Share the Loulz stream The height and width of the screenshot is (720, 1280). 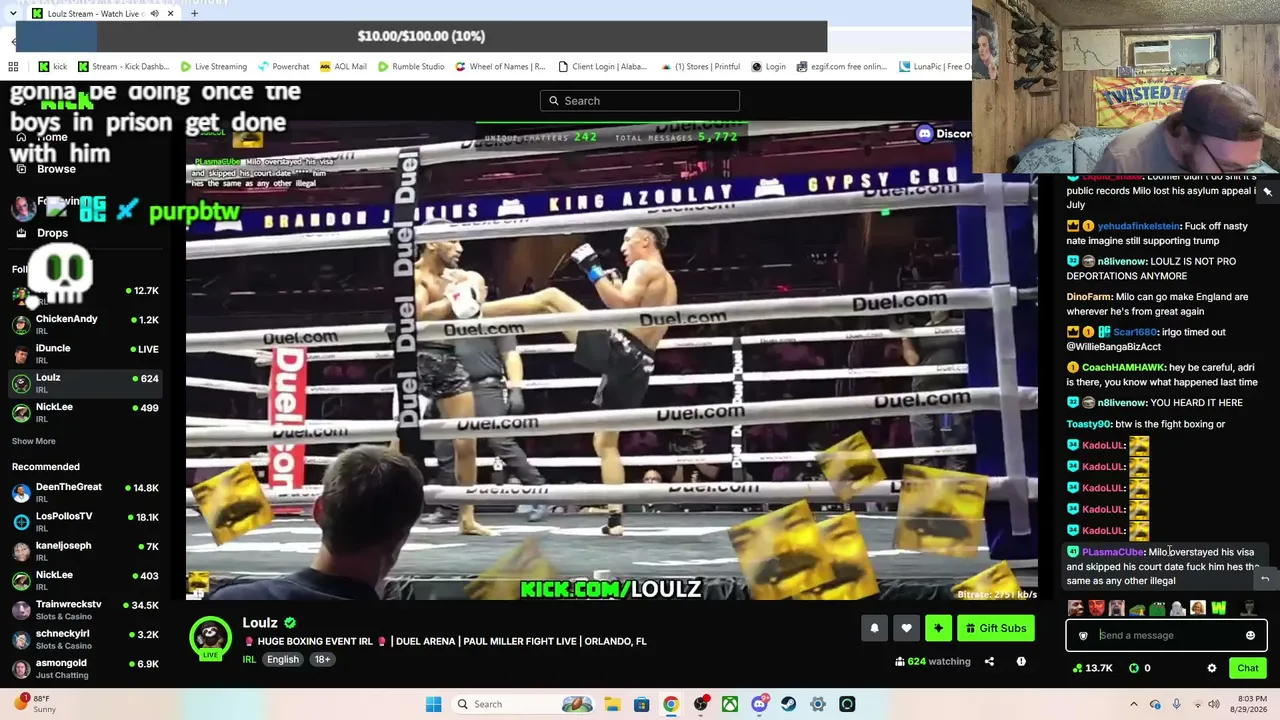(989, 661)
